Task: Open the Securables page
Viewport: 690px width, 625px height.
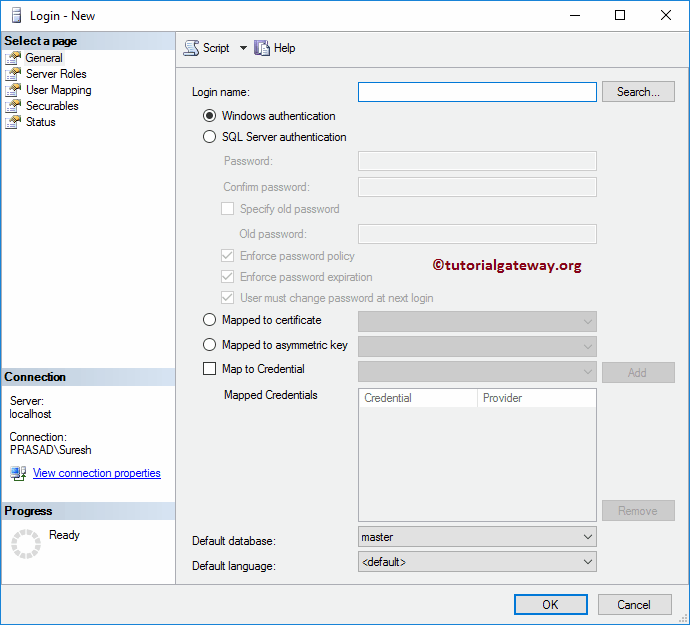Action: coord(52,106)
